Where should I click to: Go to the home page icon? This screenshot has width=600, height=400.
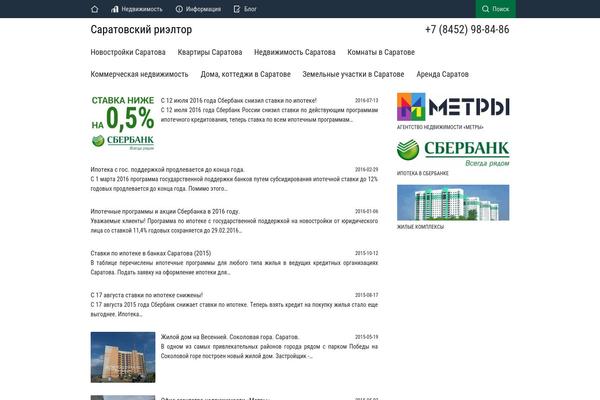(x=95, y=9)
